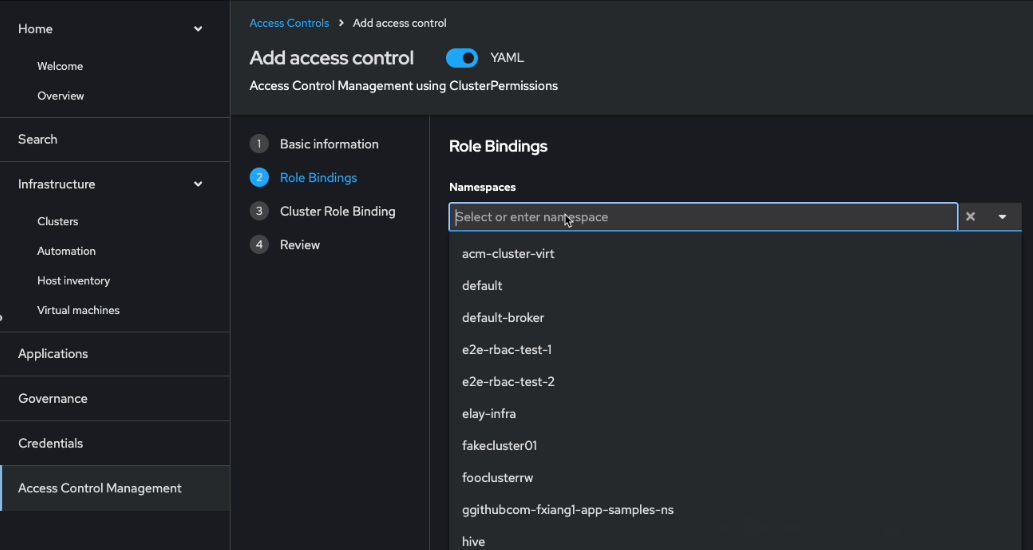Screen dimensions: 1033x550
Task: Open Access Controls breadcrumb link
Action: pyautogui.click(x=289, y=23)
